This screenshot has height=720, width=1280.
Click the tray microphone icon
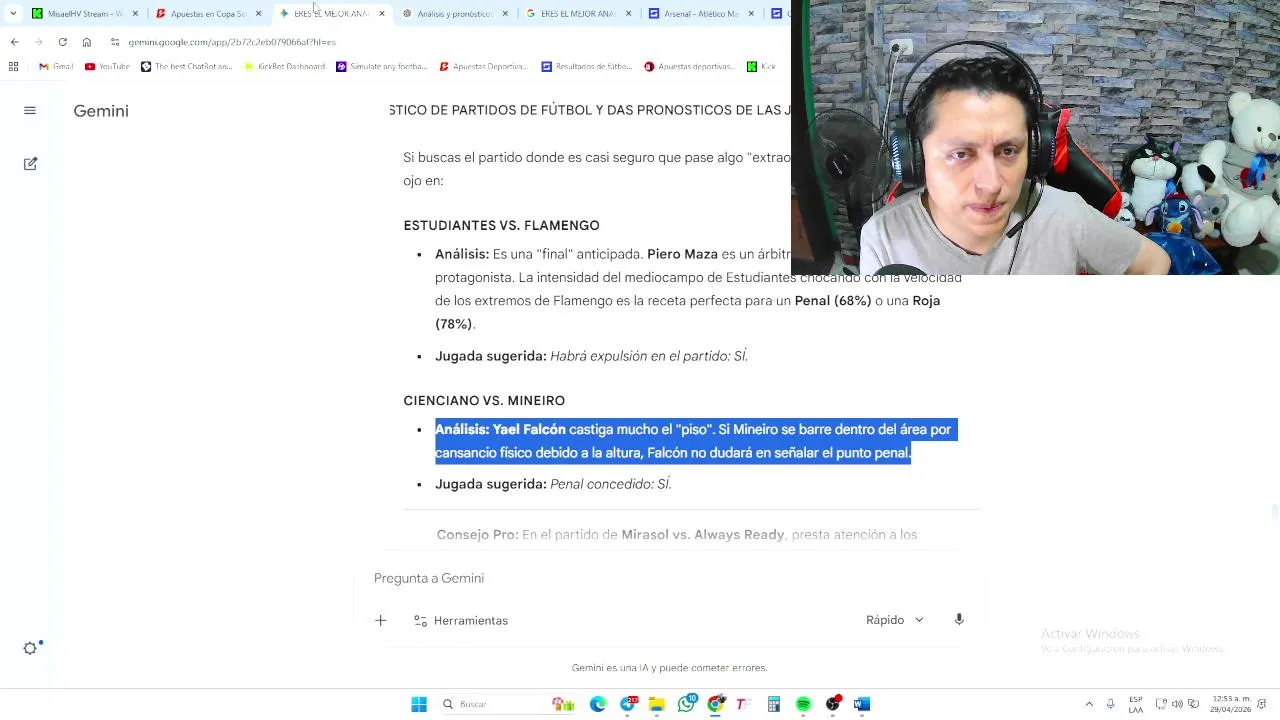pyautogui.click(x=1110, y=704)
